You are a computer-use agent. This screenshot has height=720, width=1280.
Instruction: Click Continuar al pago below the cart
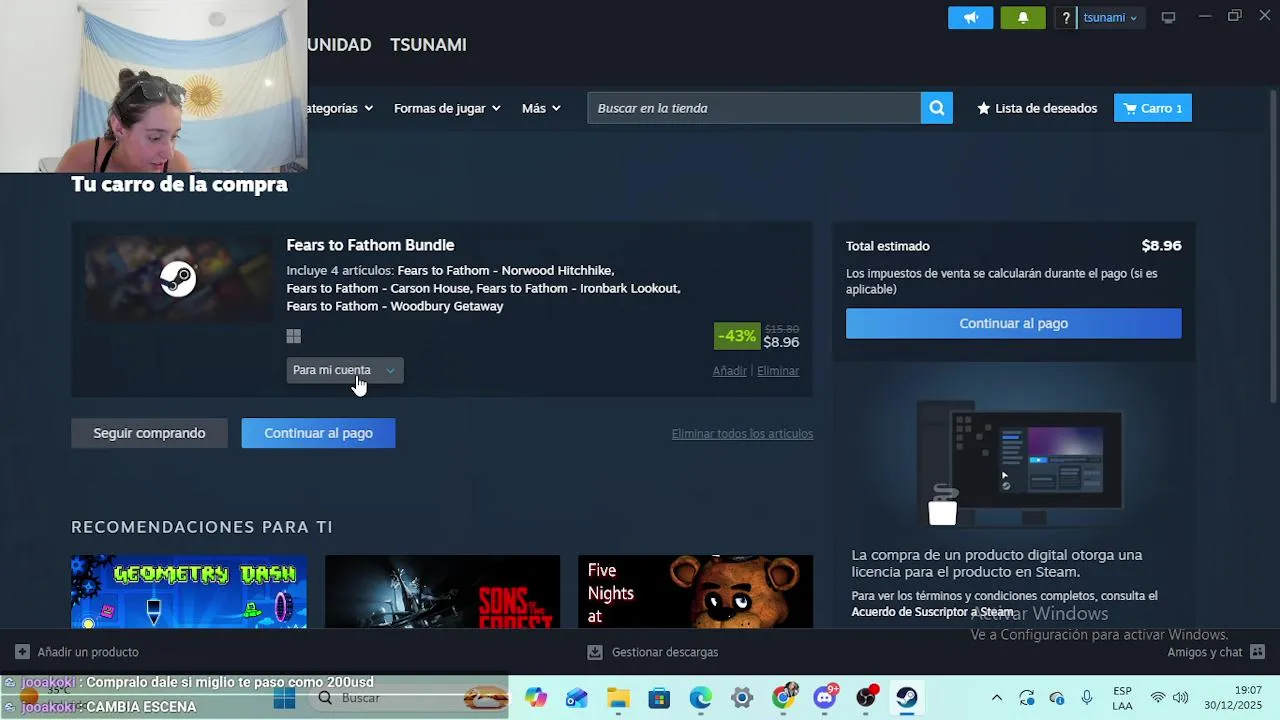click(x=318, y=433)
